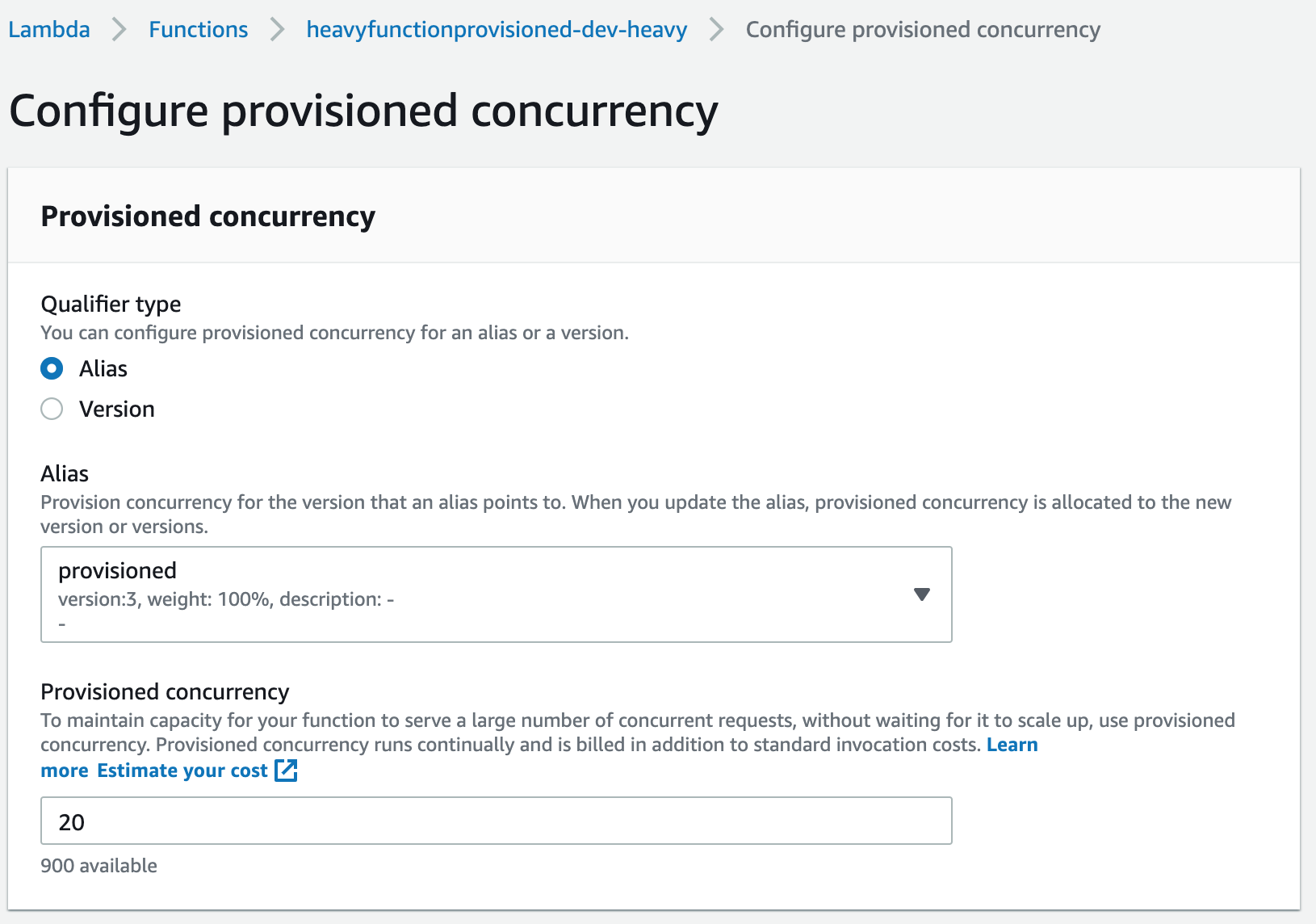
Task: Select the Version radio button
Action: click(52, 409)
